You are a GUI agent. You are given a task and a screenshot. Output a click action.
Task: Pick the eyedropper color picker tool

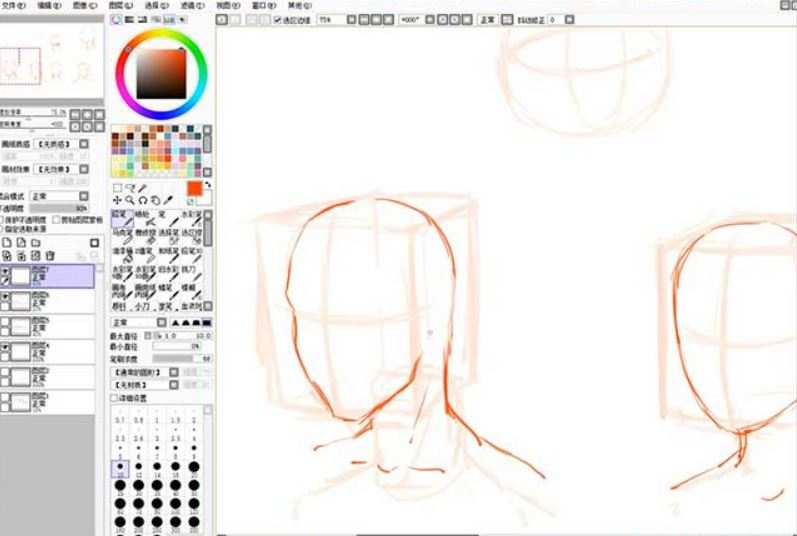[168, 200]
